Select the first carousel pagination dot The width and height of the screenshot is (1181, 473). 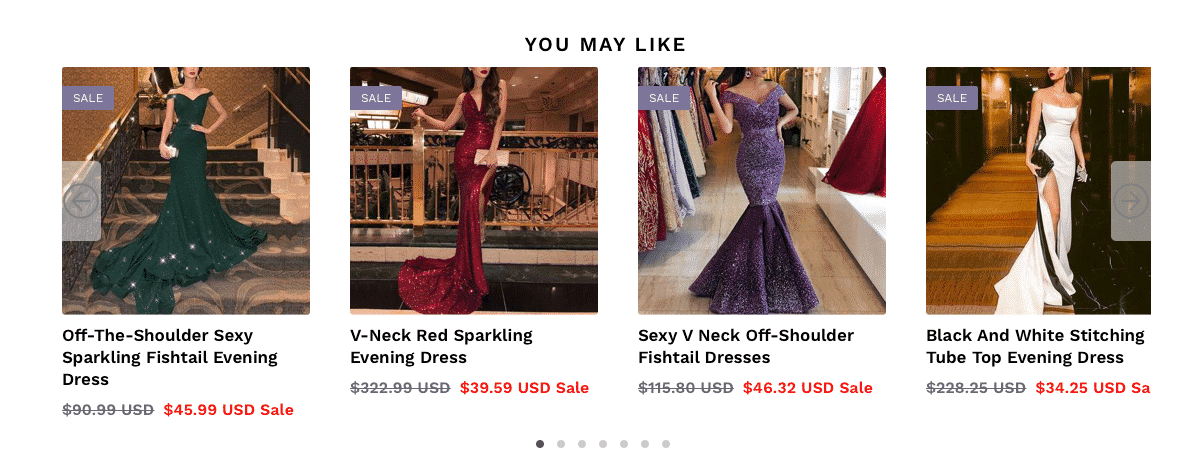[x=540, y=444]
